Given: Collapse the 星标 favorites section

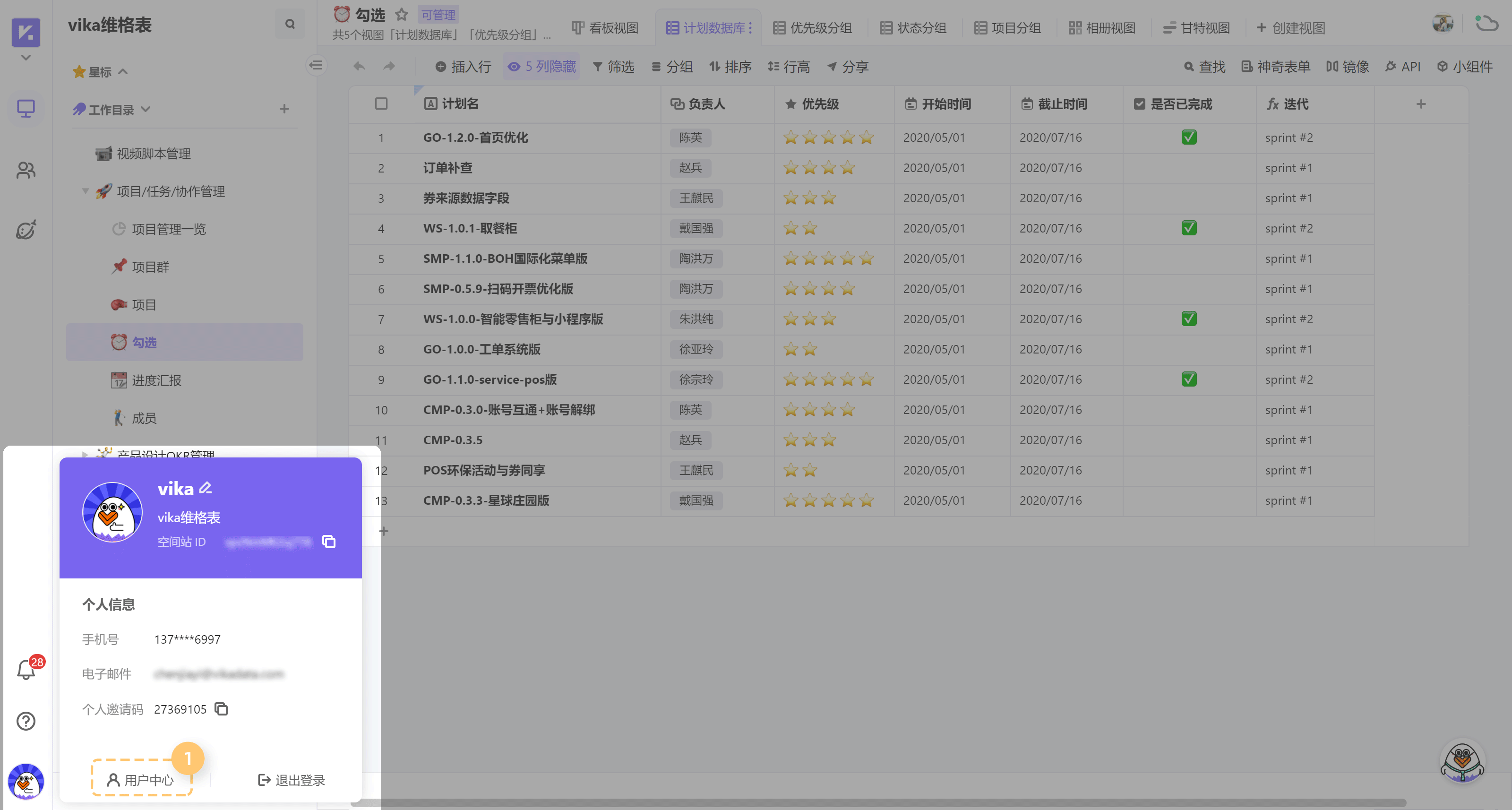Looking at the screenshot, I should [123, 72].
